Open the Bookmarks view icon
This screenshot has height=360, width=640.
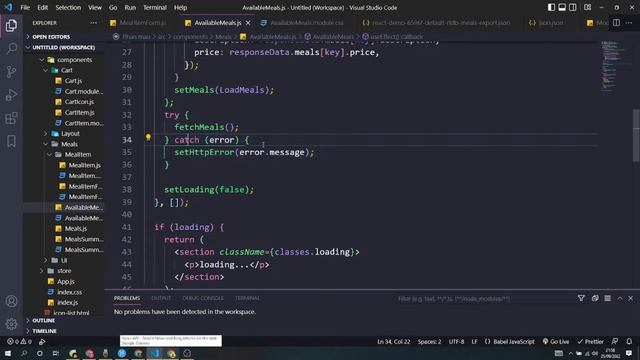point(11,141)
